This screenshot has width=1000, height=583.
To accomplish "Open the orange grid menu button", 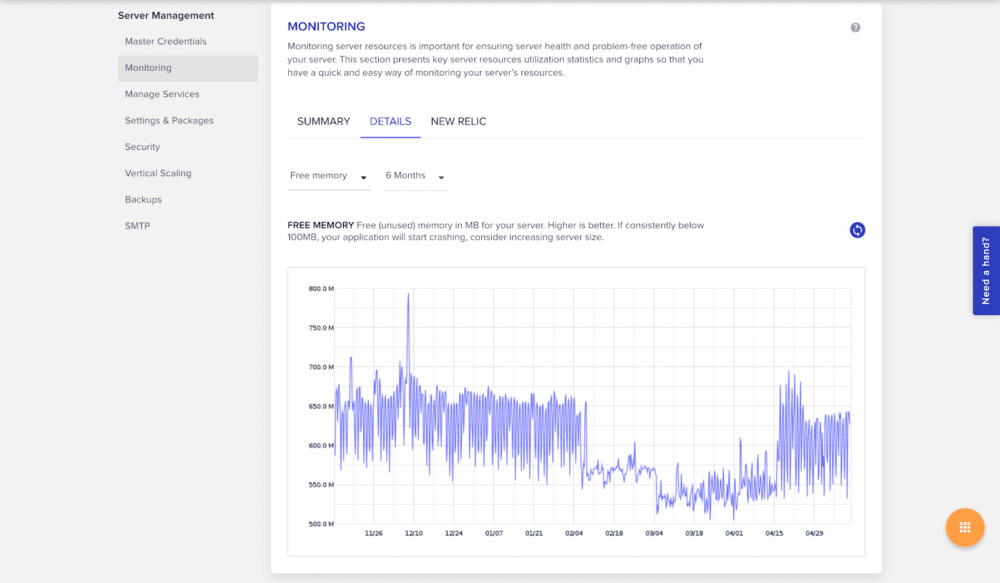I will click(964, 527).
